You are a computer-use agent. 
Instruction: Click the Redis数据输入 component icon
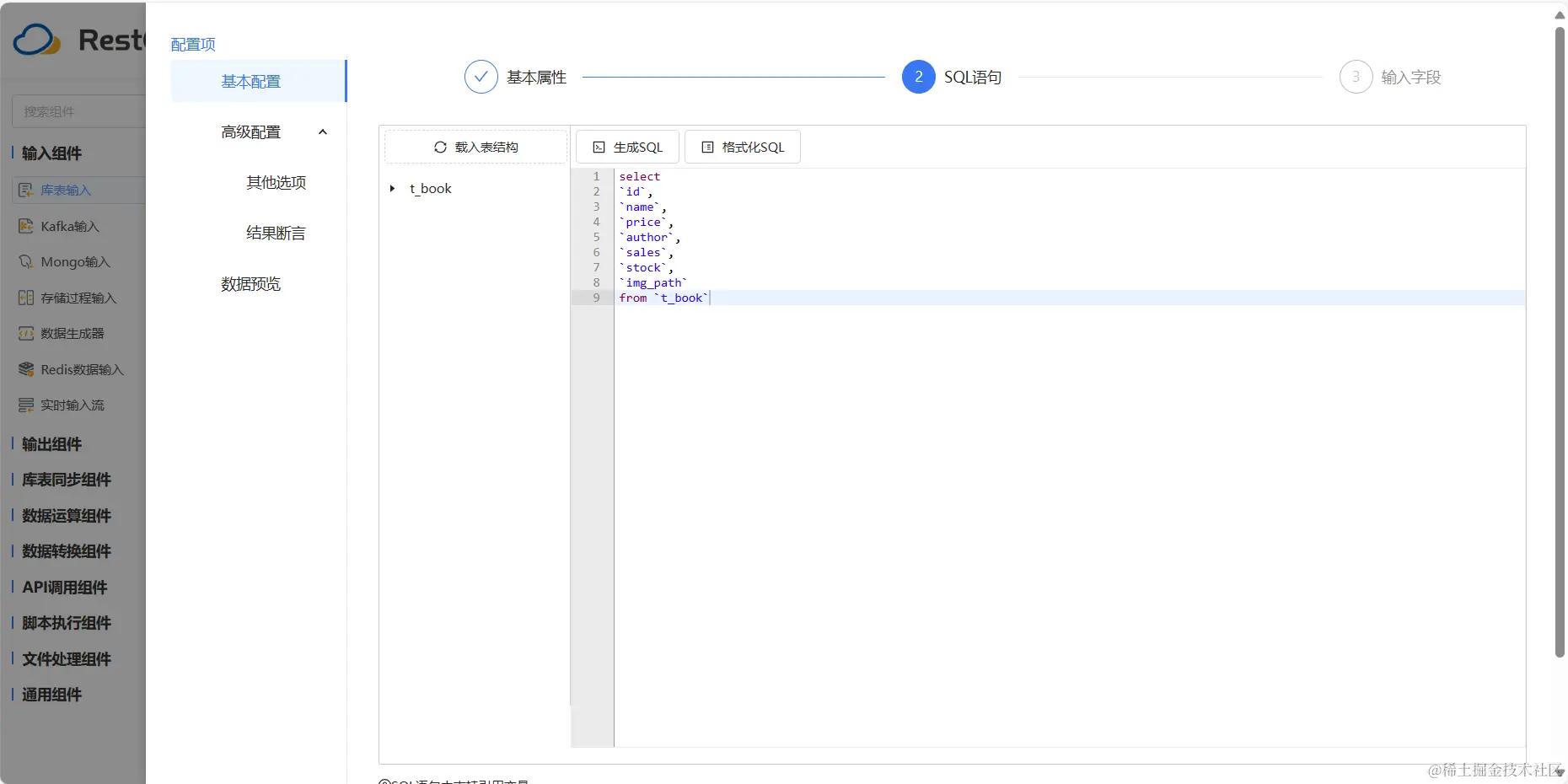pyautogui.click(x=26, y=369)
